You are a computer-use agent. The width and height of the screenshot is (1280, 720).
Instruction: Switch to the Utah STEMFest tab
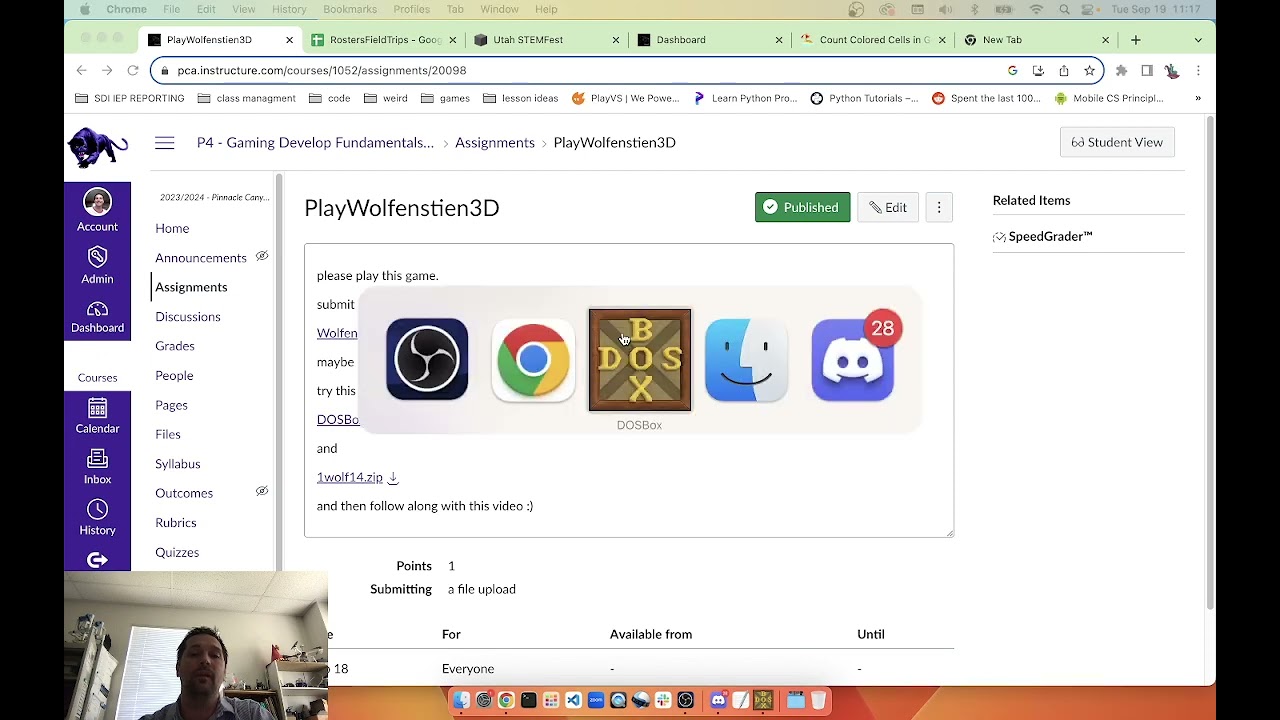point(548,40)
